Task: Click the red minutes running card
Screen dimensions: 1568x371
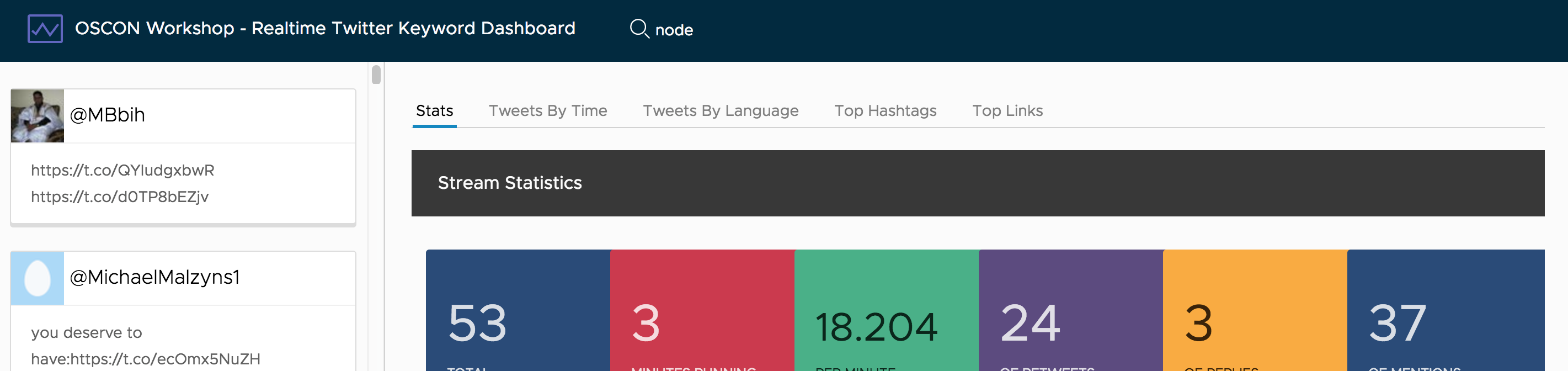Action: (702, 311)
